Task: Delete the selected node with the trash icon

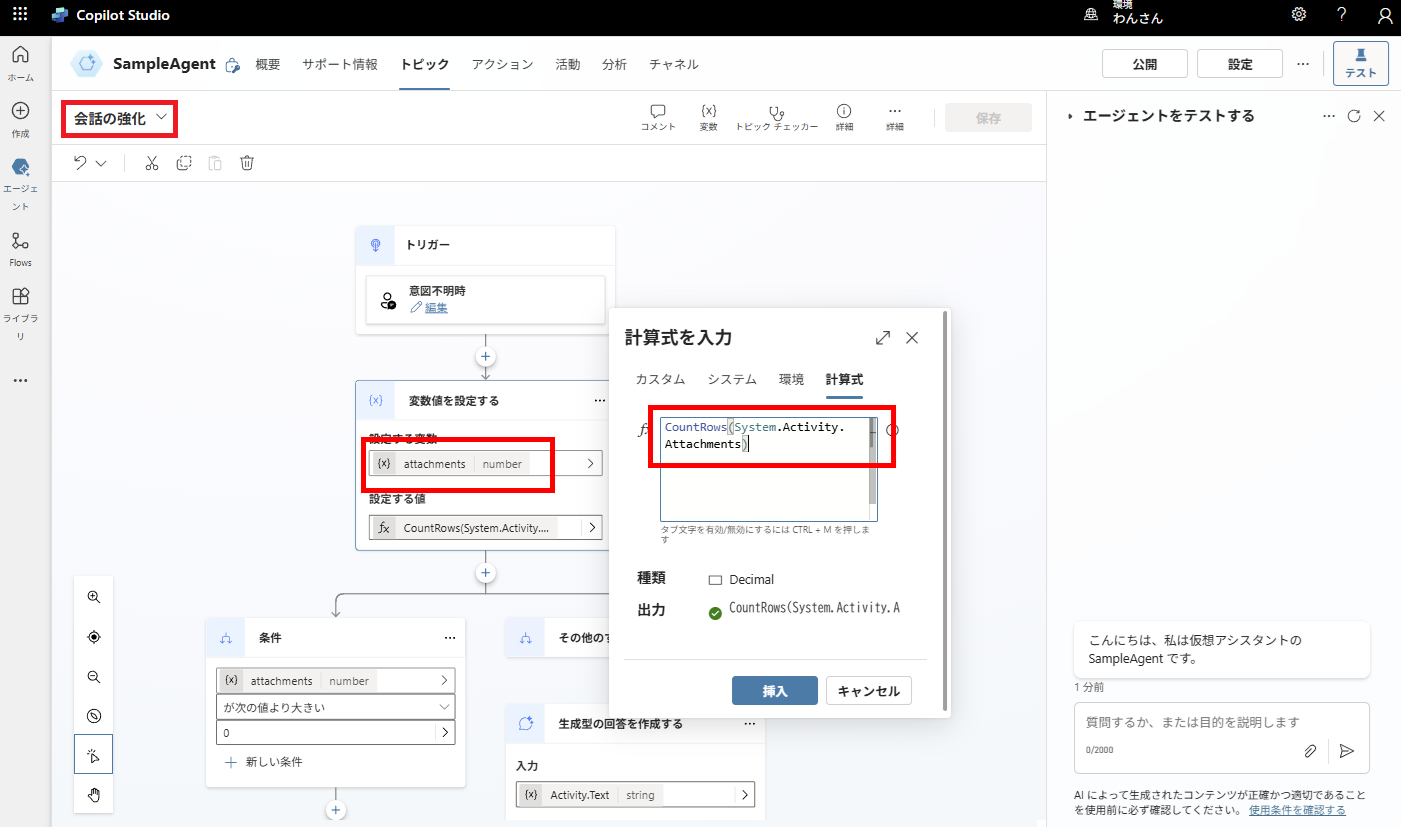Action: click(x=246, y=162)
